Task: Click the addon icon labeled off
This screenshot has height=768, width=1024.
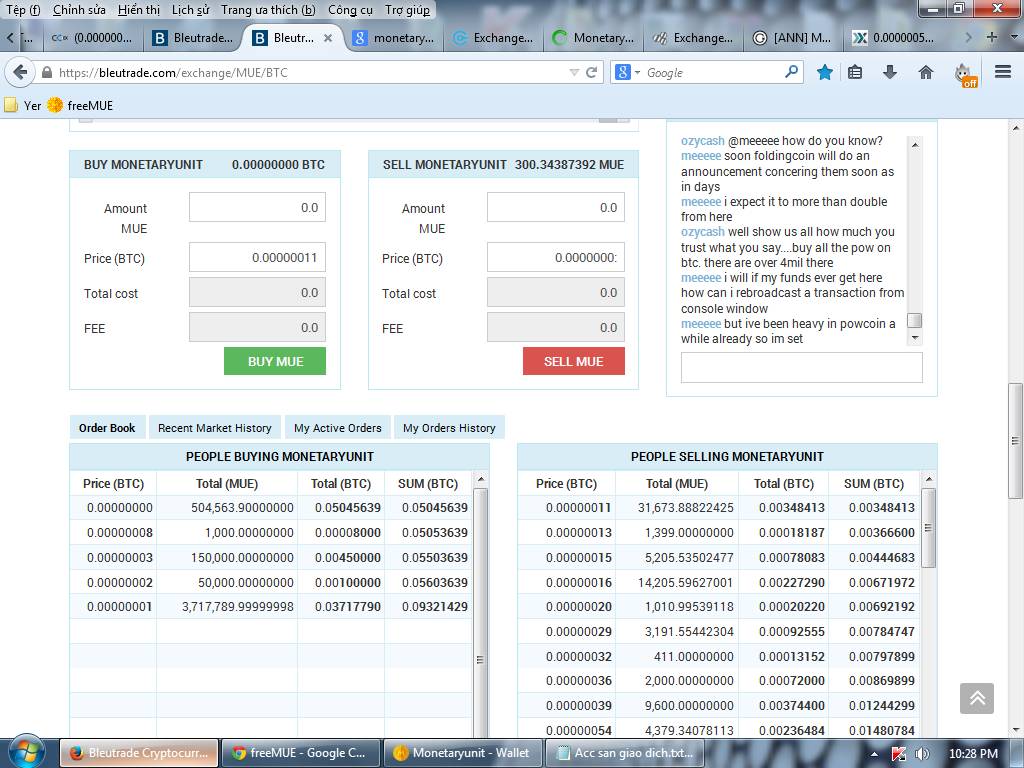Action: (965, 74)
